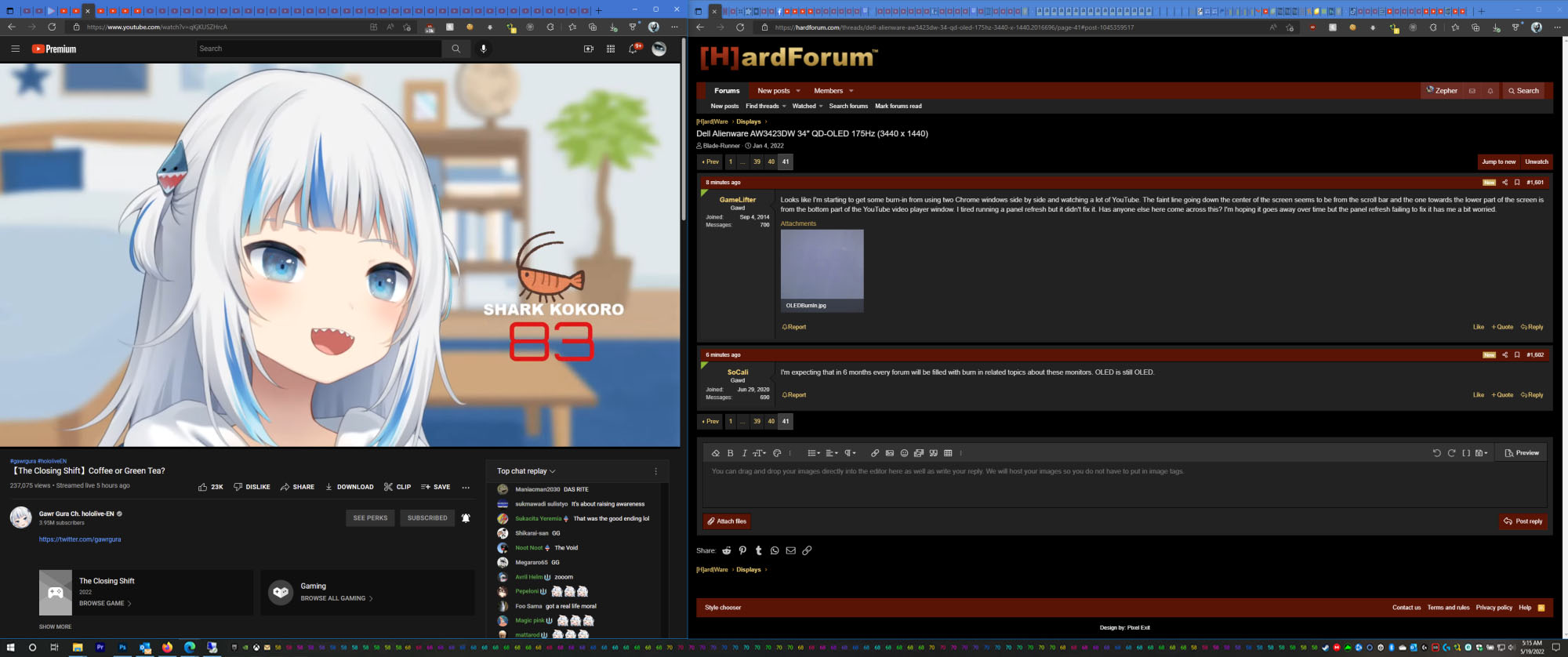
Task: Insert a smilie in the reply editor
Action: point(904,453)
